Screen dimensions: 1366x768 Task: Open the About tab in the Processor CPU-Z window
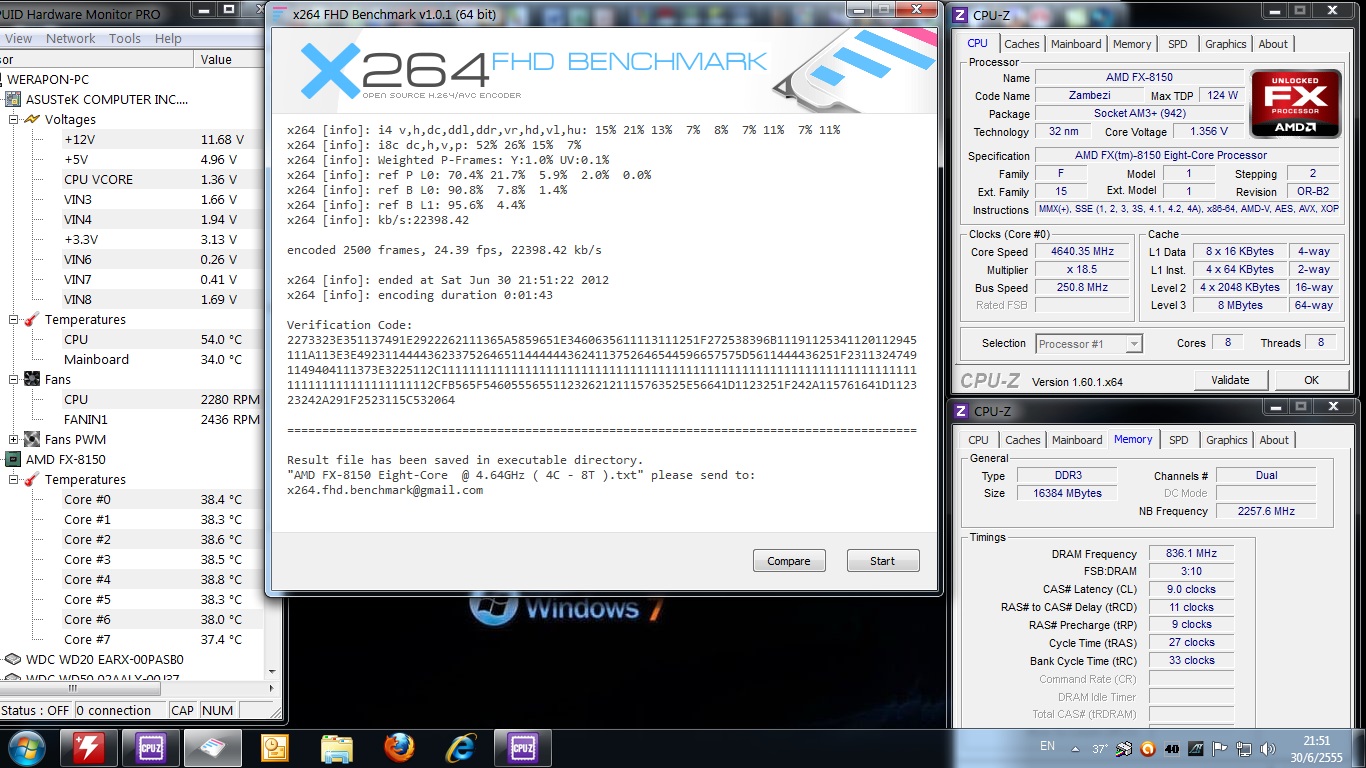1273,44
